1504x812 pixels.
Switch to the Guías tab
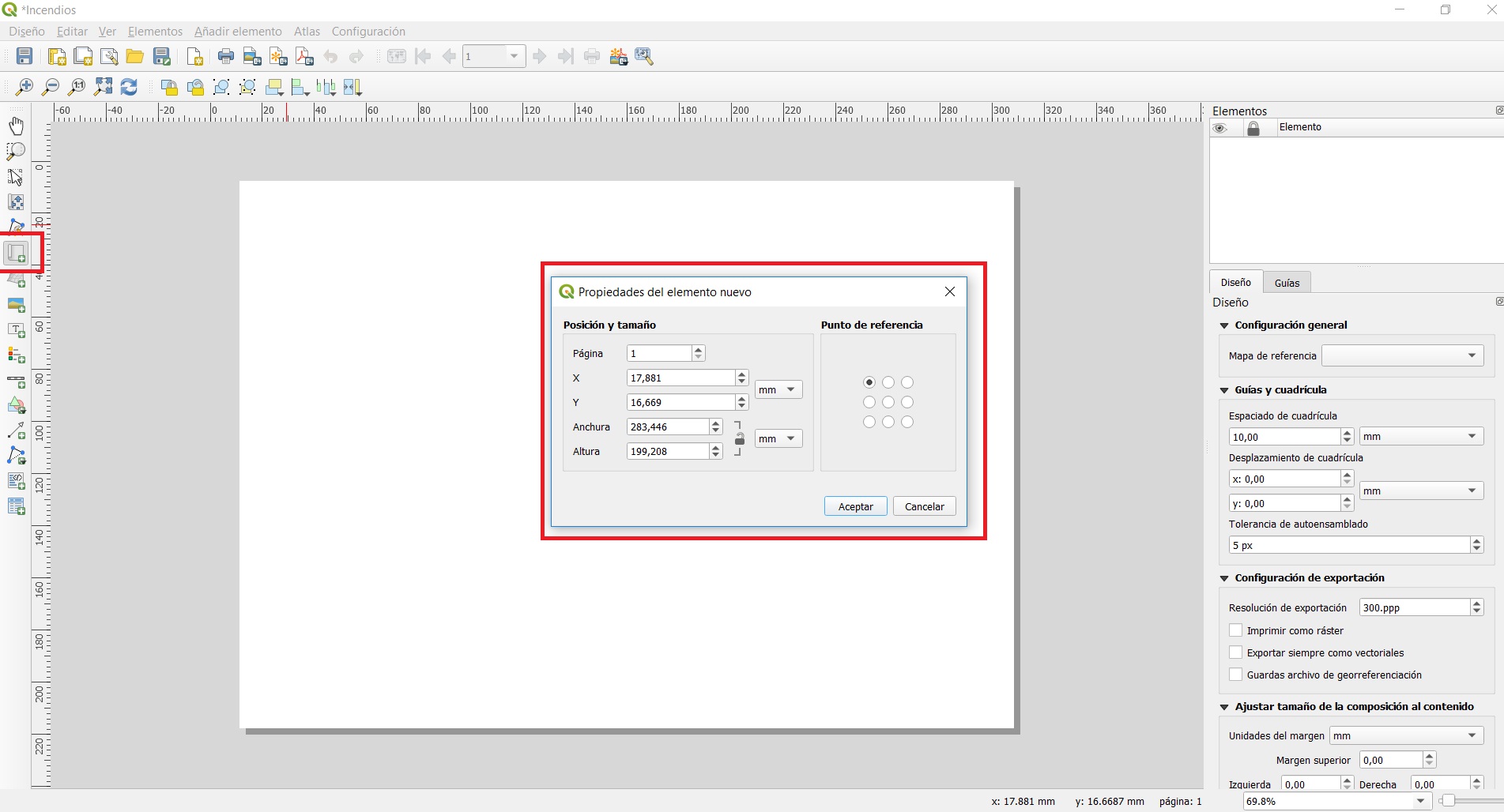1287,283
